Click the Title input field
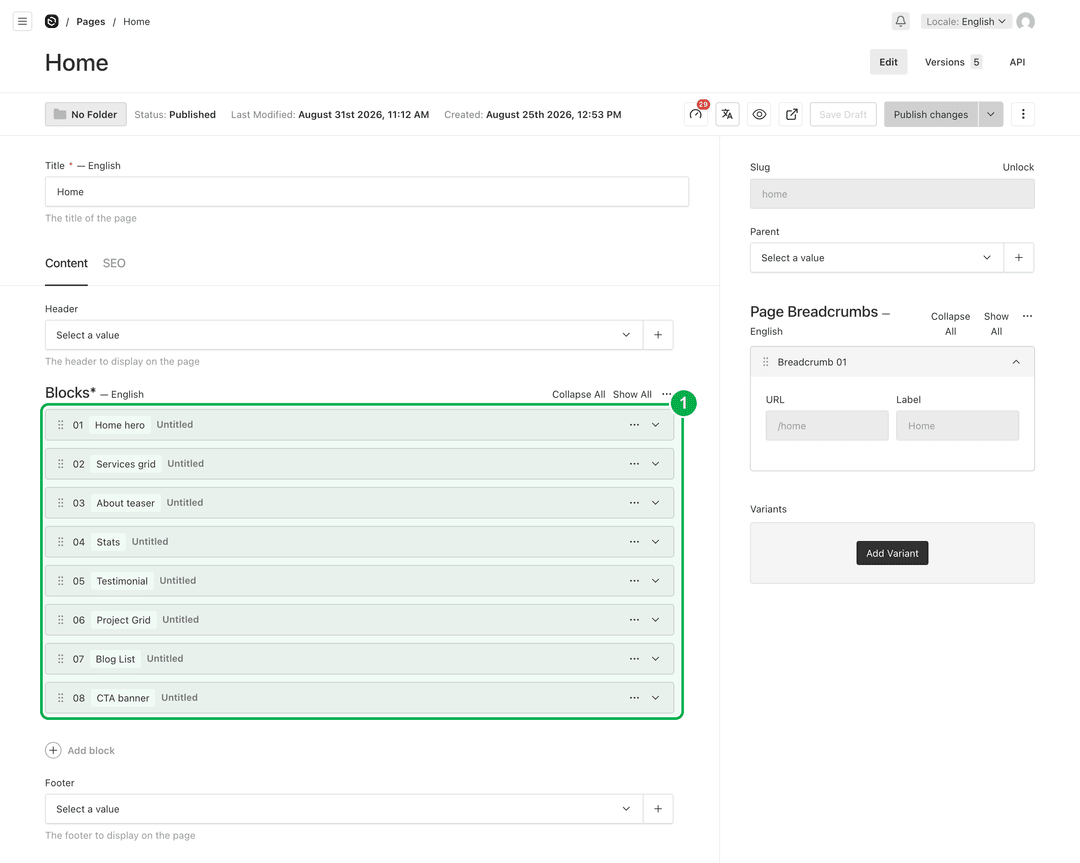The width and height of the screenshot is (1080, 863). 367,191
